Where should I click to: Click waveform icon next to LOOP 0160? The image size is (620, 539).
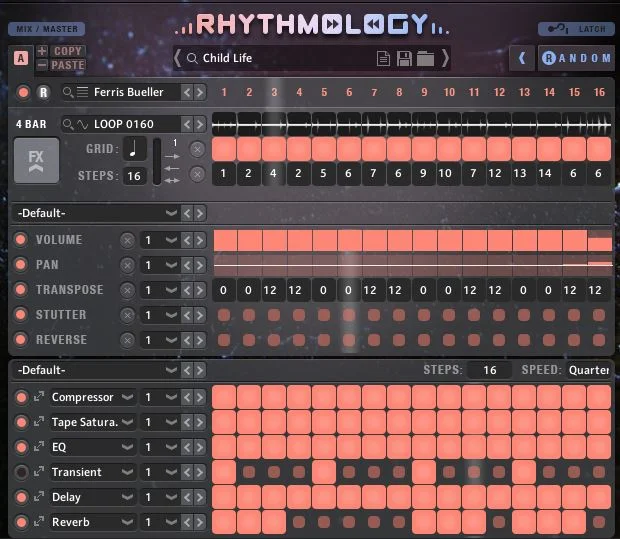pyautogui.click(x=82, y=124)
